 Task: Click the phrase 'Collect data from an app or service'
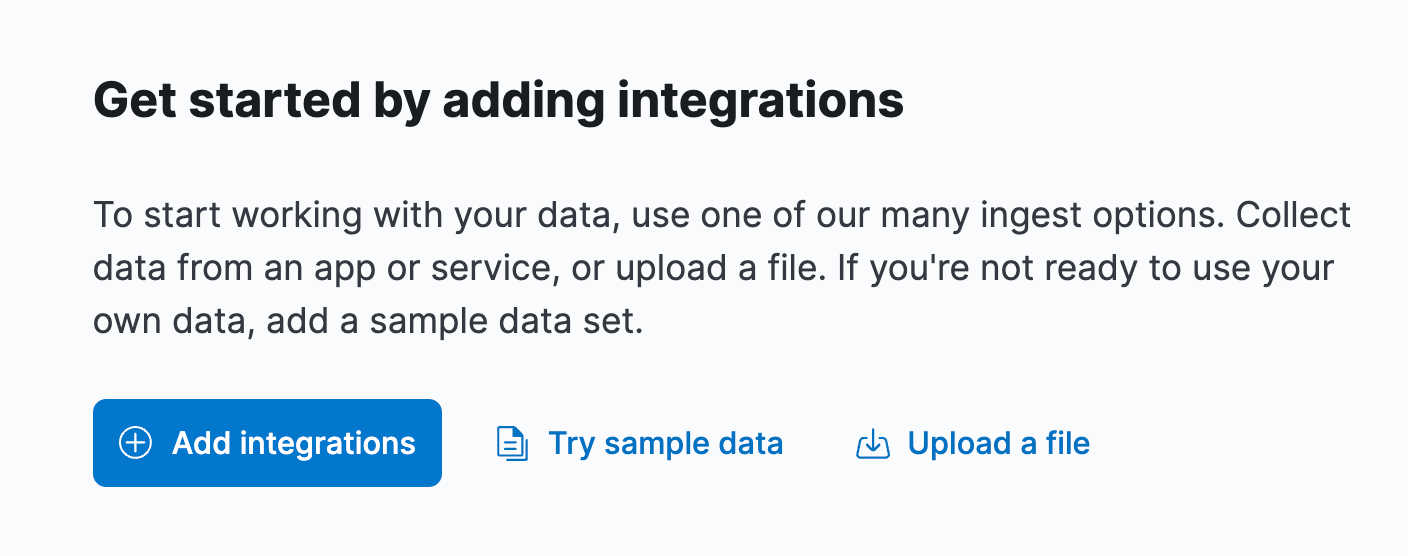click(722, 242)
